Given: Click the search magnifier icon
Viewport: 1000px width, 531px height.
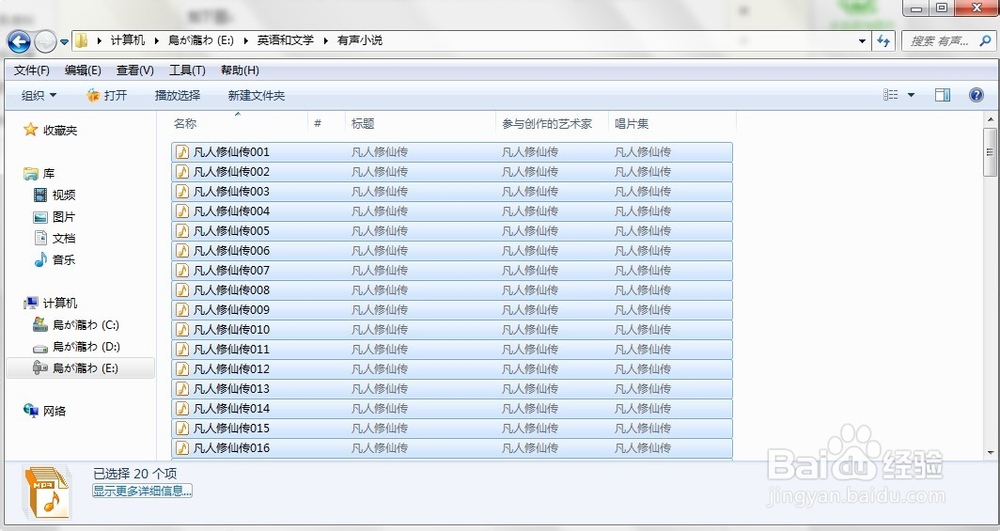Looking at the screenshot, I should coord(985,41).
